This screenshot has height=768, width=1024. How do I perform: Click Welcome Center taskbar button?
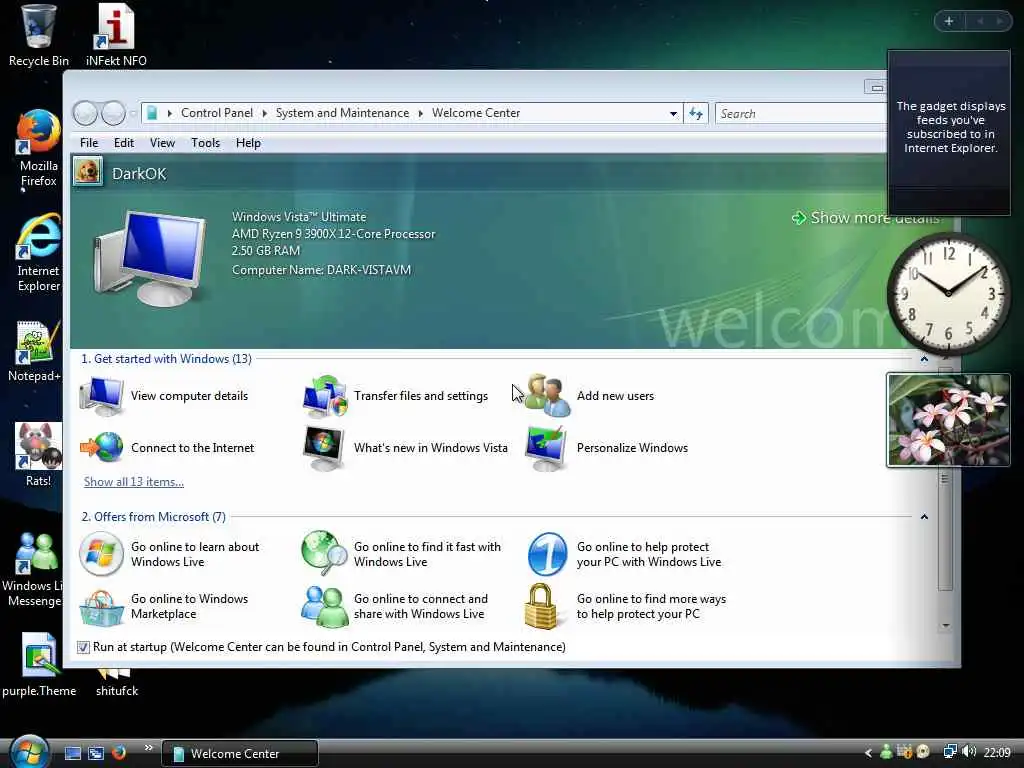[x=240, y=754]
